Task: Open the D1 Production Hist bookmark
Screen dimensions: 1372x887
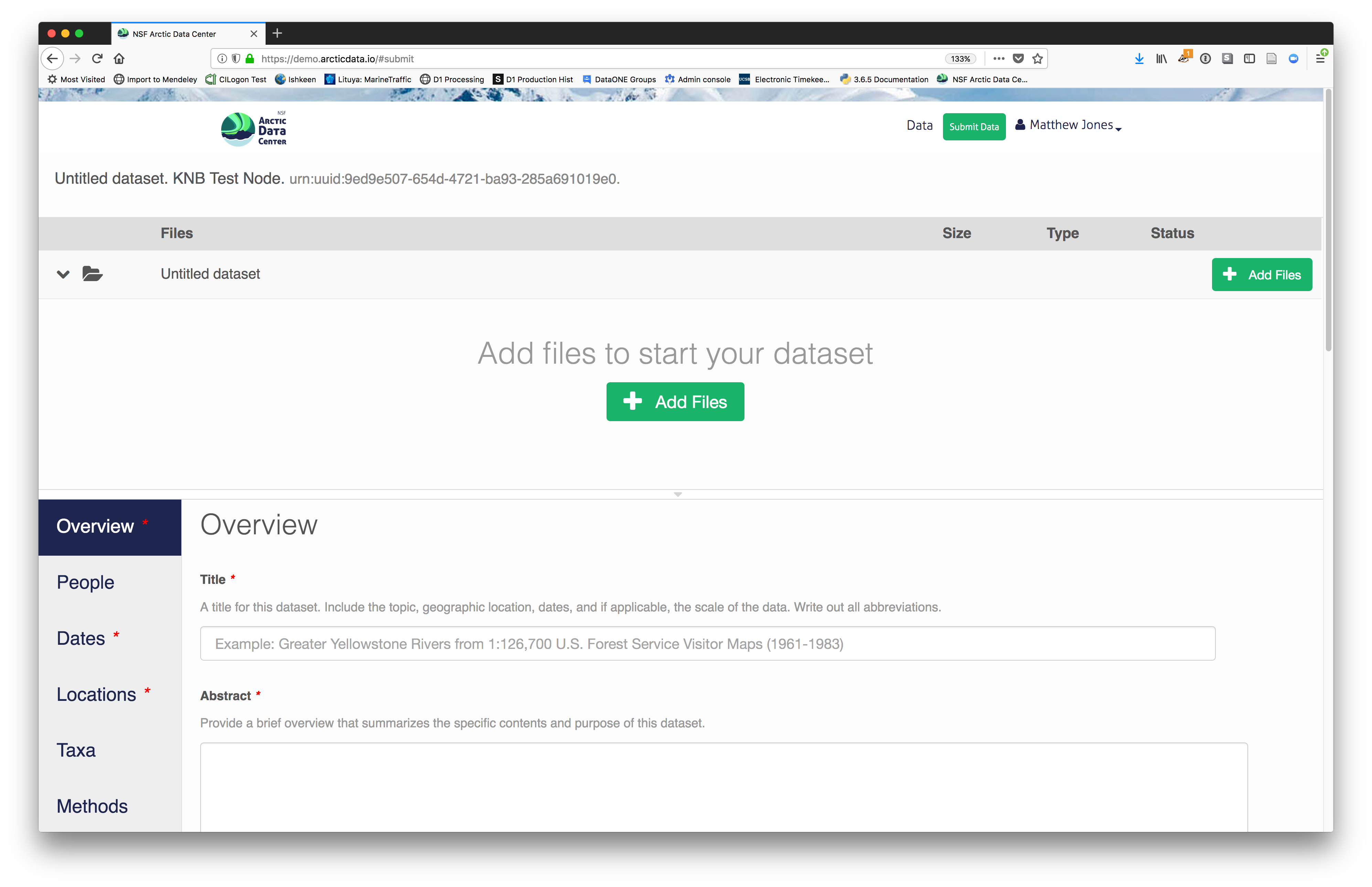Action: click(533, 79)
